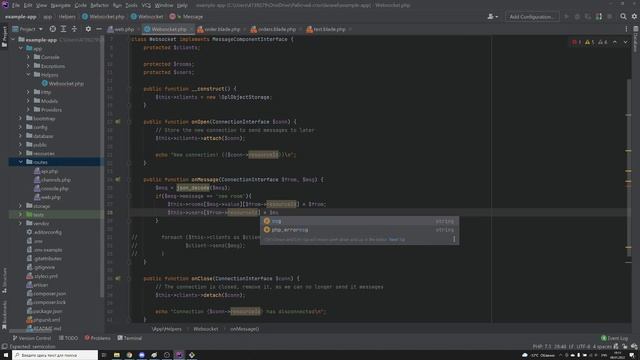The height and width of the screenshot is (360, 640).
Task: Click the Stop icon in run toolbar
Action: pyautogui.click(x=610, y=17)
